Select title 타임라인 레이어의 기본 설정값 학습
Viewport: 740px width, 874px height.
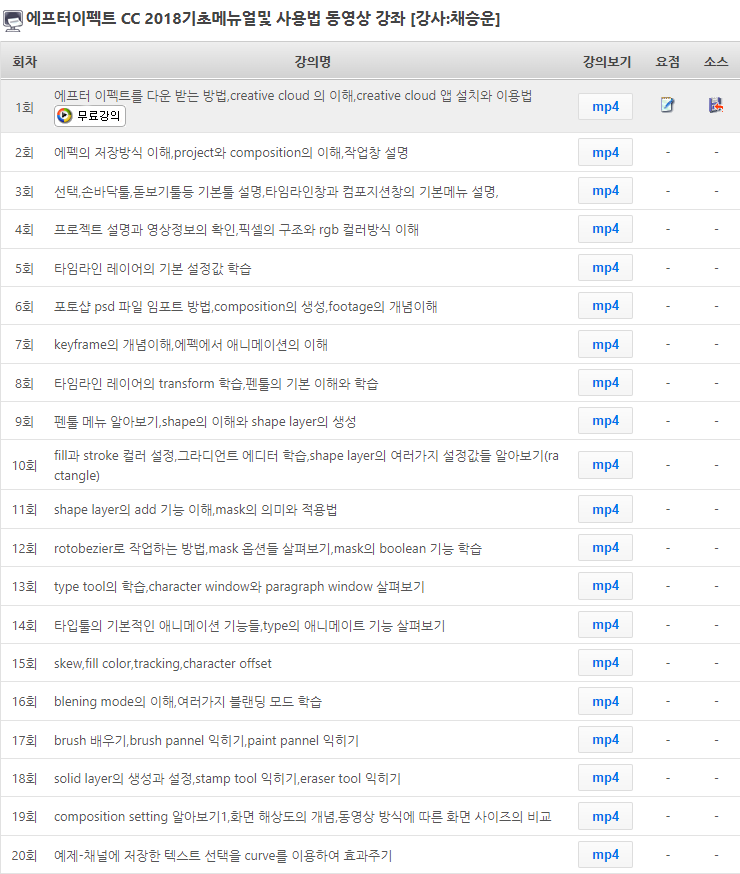[x=153, y=269]
